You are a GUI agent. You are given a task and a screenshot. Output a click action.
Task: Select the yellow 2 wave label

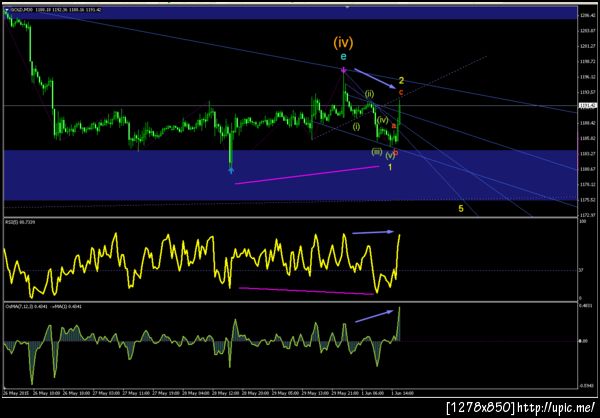coord(401,80)
